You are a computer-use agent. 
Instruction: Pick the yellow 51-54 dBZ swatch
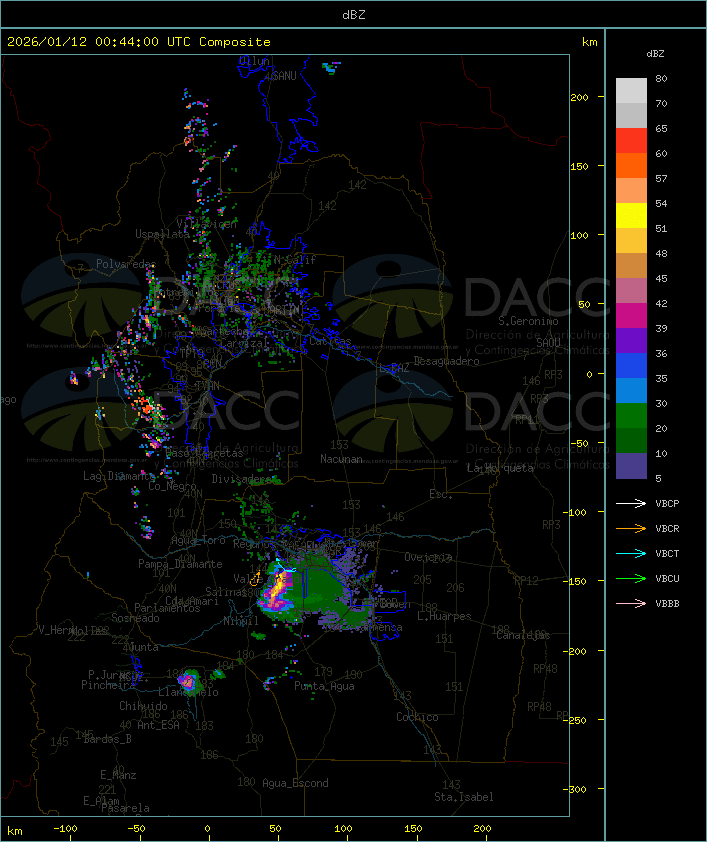[x=631, y=215]
